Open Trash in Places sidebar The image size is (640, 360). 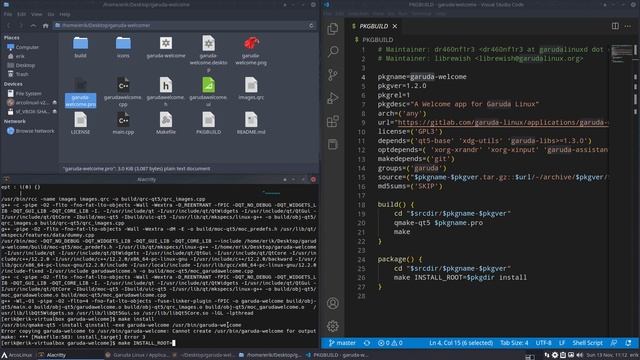point(18,74)
